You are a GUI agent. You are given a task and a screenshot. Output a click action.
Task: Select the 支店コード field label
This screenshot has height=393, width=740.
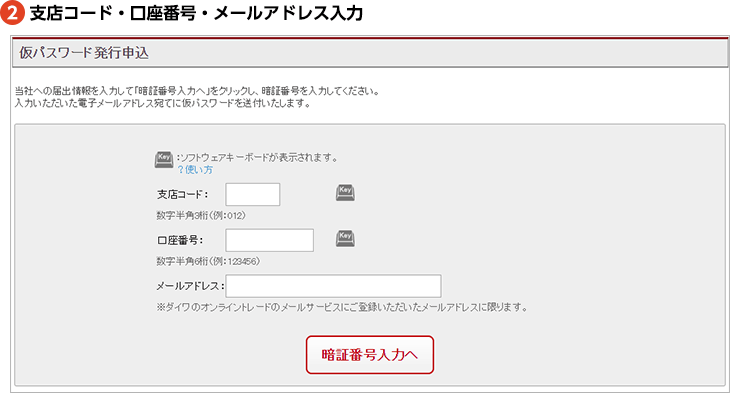click(x=182, y=194)
